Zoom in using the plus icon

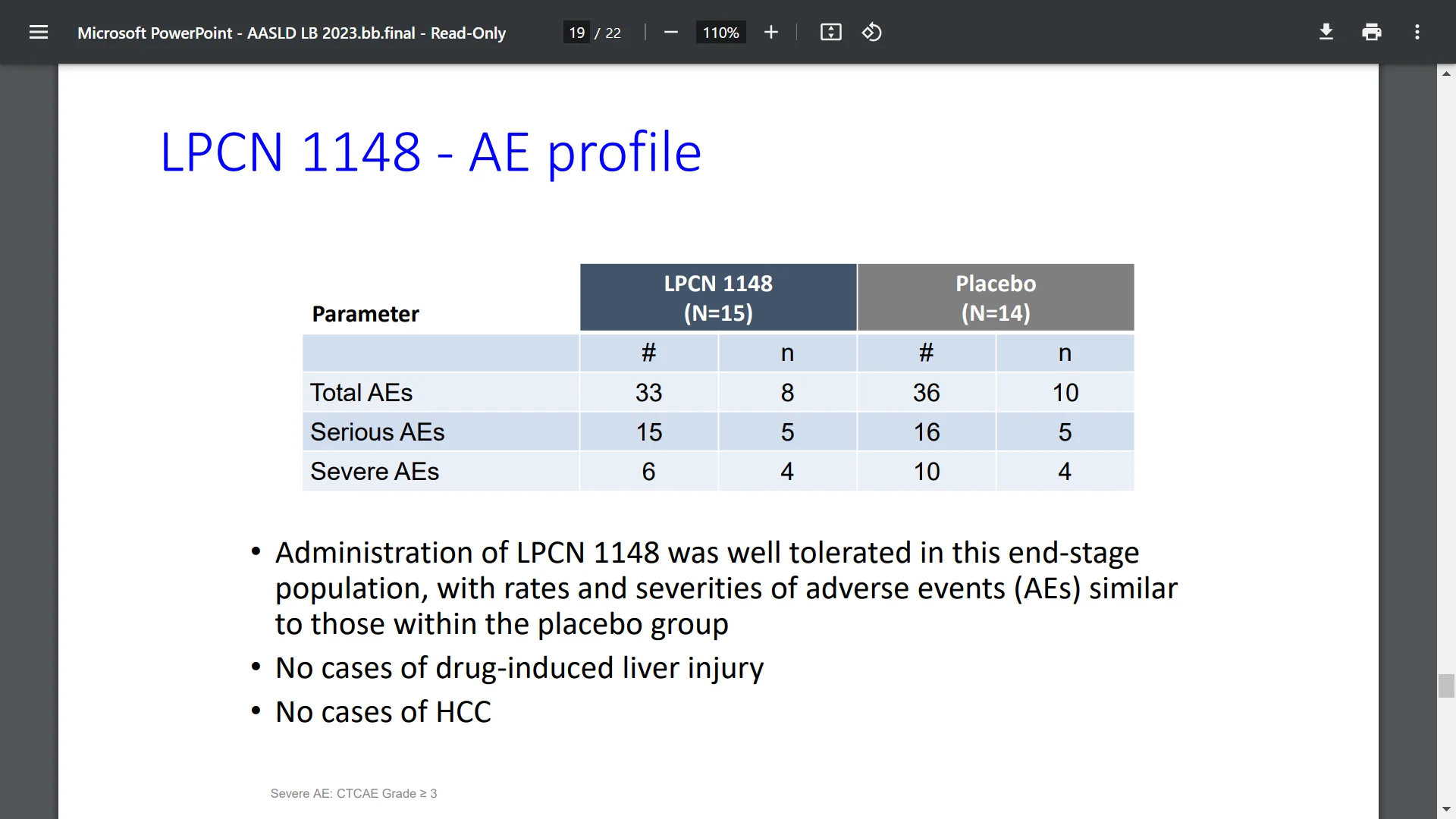click(x=770, y=32)
